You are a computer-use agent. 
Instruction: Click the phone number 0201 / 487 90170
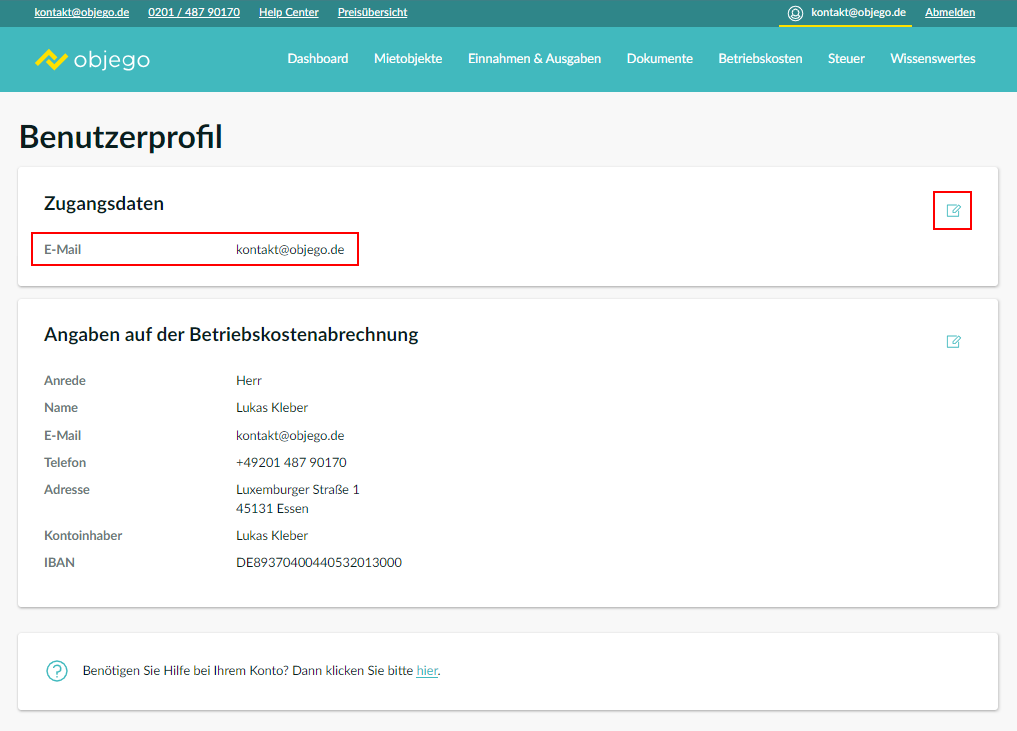[x=194, y=13]
